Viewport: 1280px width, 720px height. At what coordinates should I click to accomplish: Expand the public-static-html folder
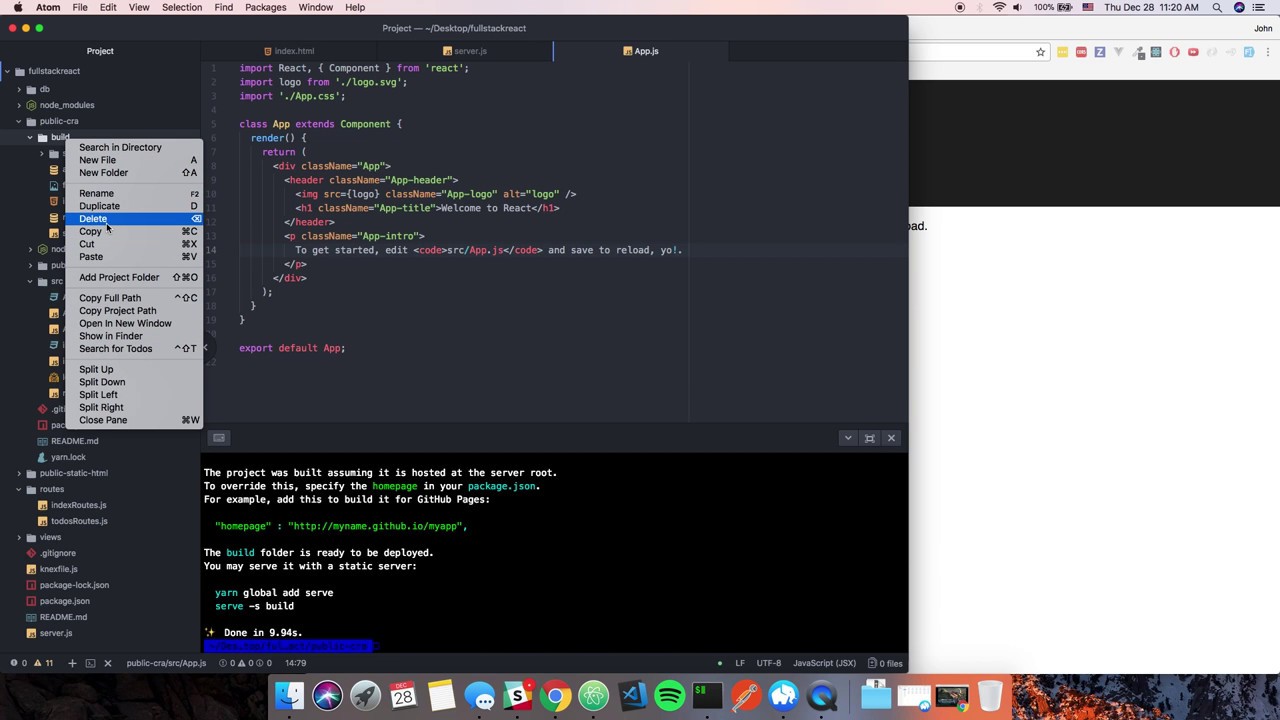19,473
